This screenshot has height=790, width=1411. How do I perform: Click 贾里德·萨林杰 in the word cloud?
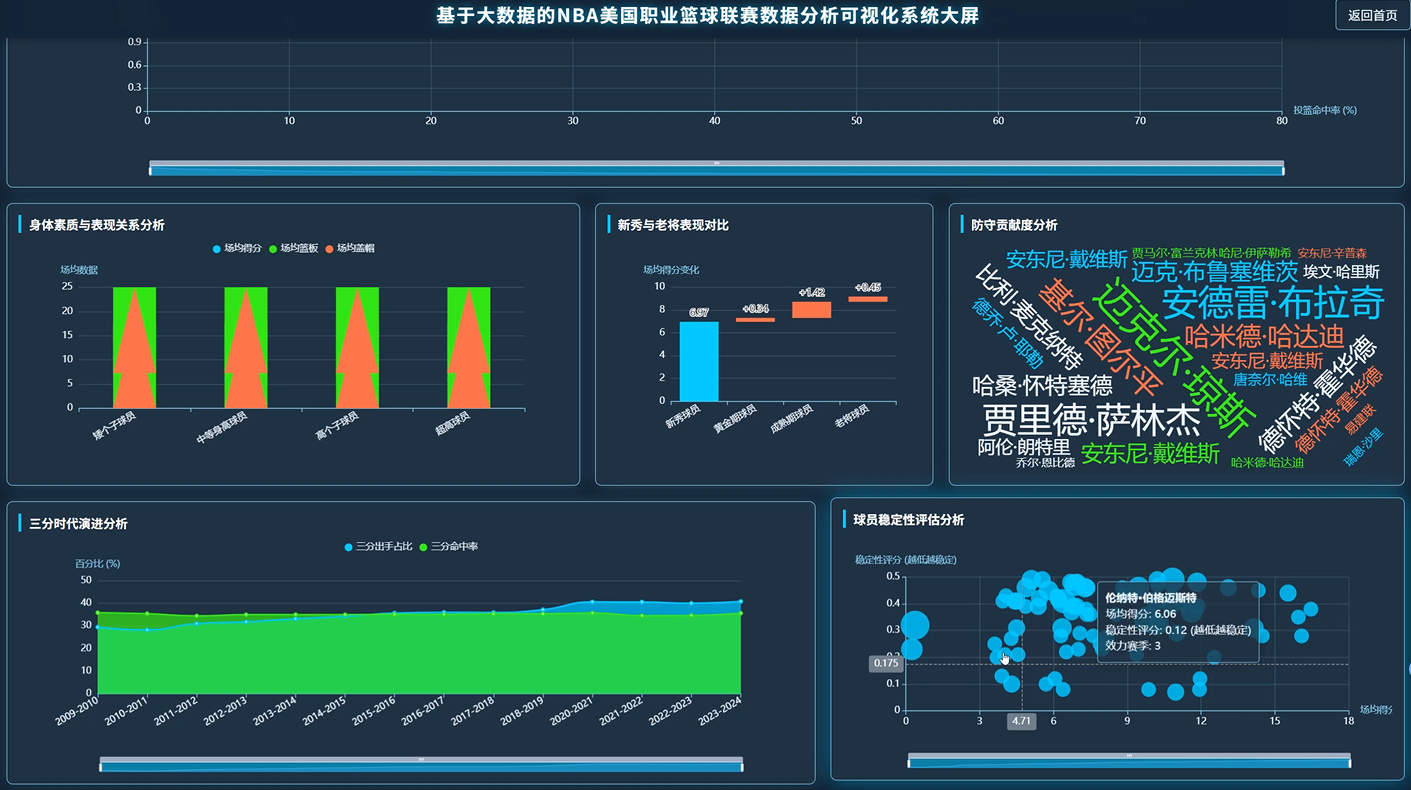tap(1092, 418)
